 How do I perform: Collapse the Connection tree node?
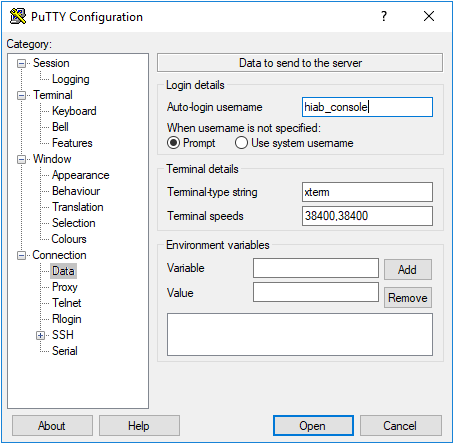click(x=21, y=255)
